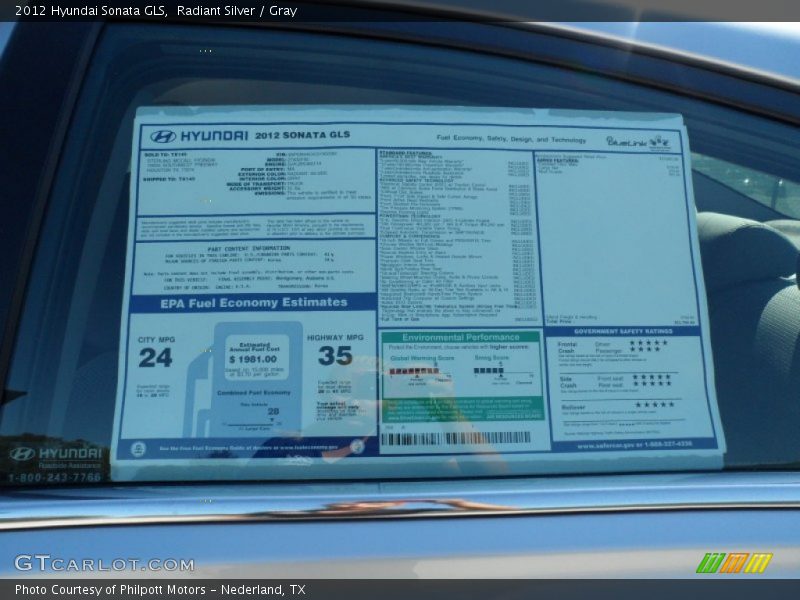This screenshot has height=600, width=800.
Task: Click the Environmental Performance header
Action: (460, 338)
